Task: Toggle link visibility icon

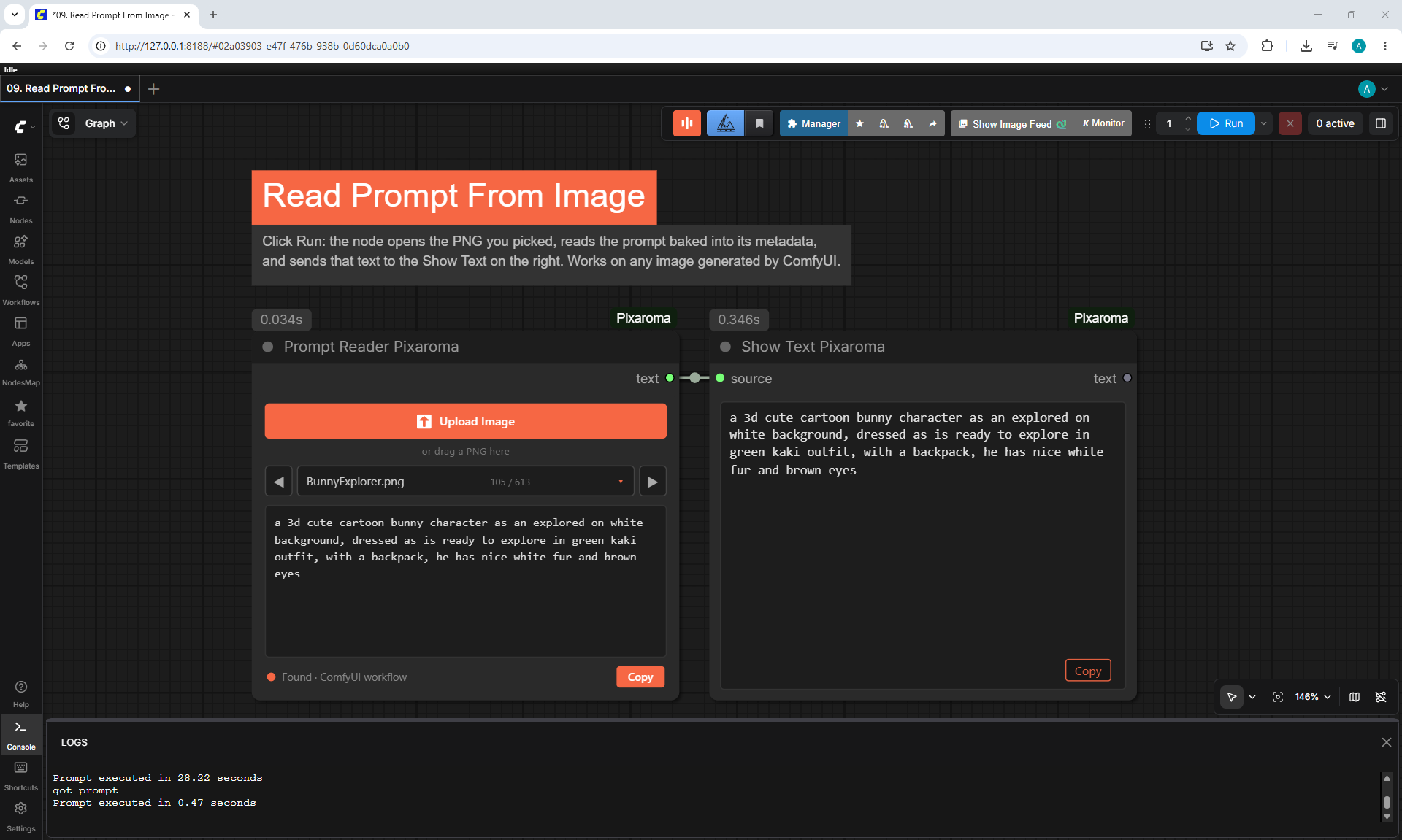Action: [1381, 697]
